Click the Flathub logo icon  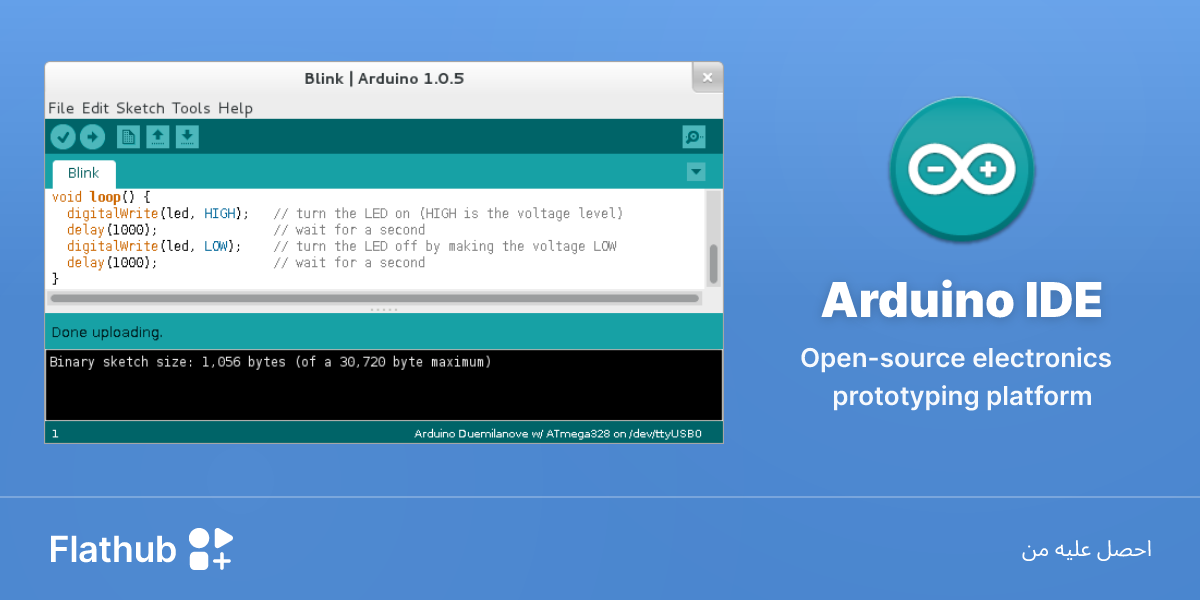pyautogui.click(x=211, y=549)
